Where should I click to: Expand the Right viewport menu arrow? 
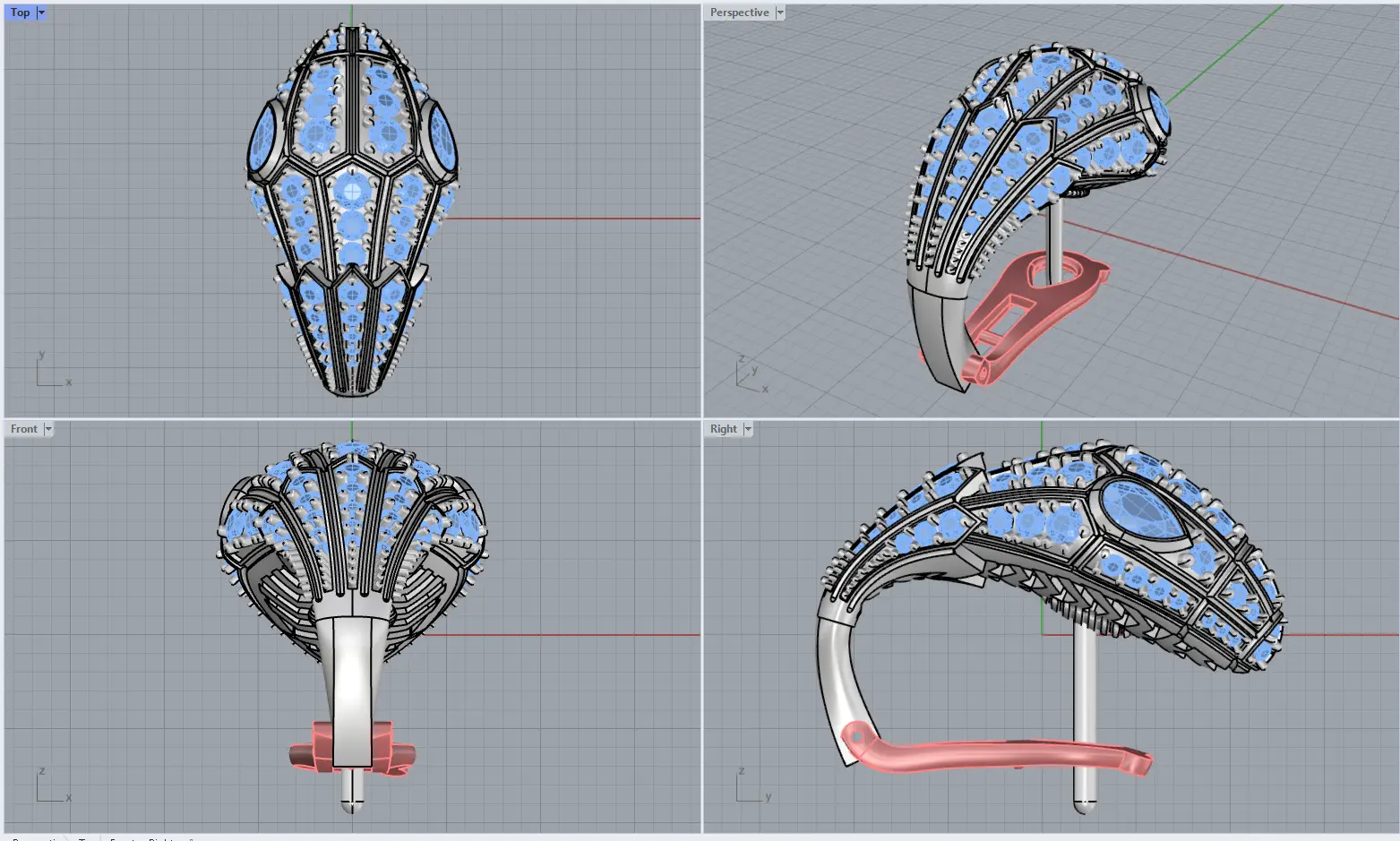(748, 429)
